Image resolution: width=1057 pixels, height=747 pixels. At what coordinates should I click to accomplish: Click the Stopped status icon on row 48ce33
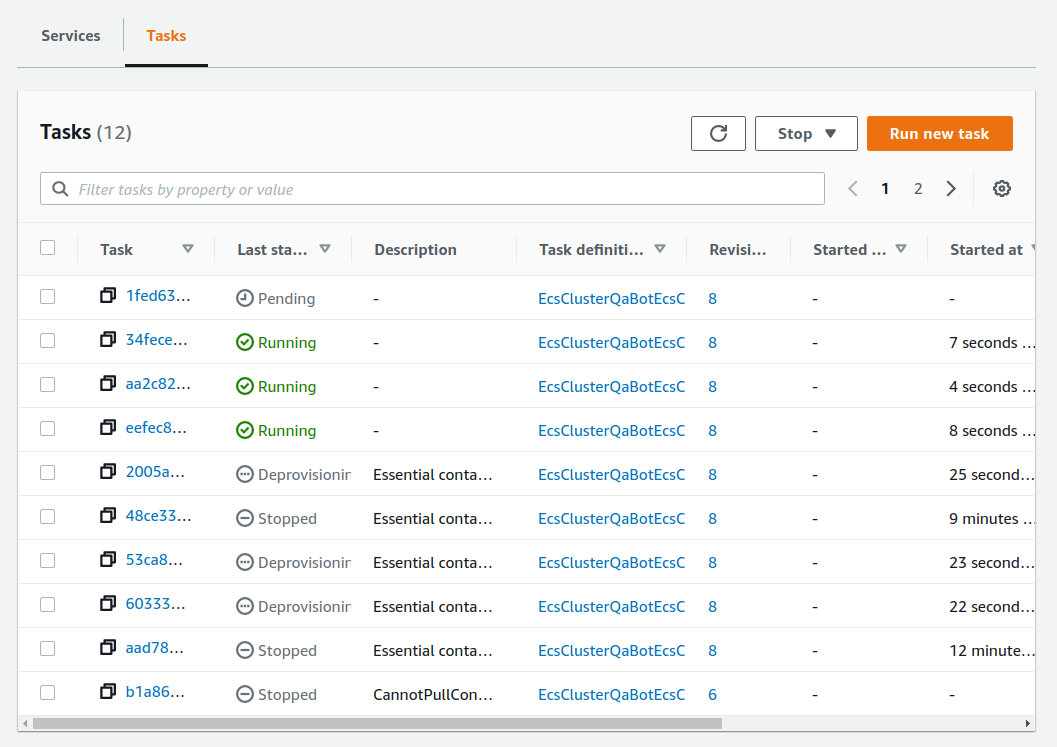pos(243,517)
